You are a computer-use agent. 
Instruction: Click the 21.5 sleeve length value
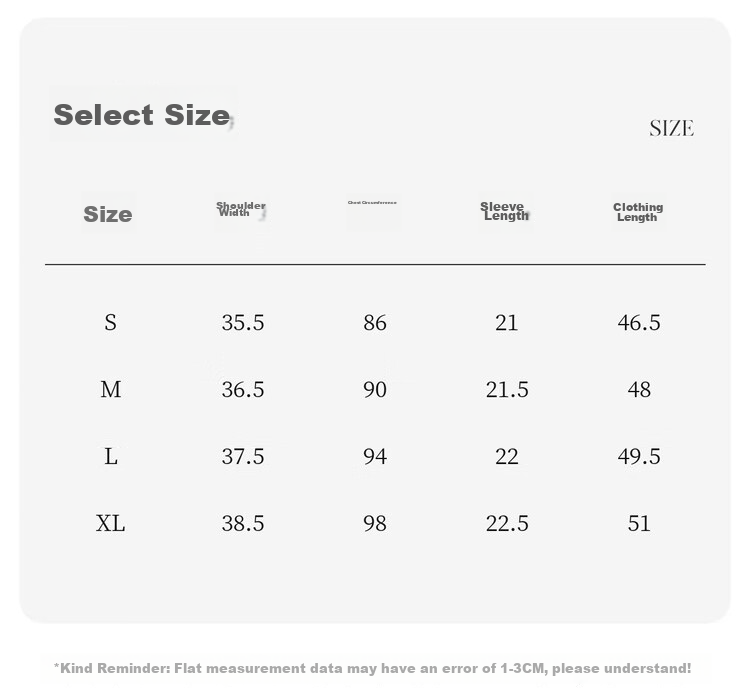click(x=507, y=389)
